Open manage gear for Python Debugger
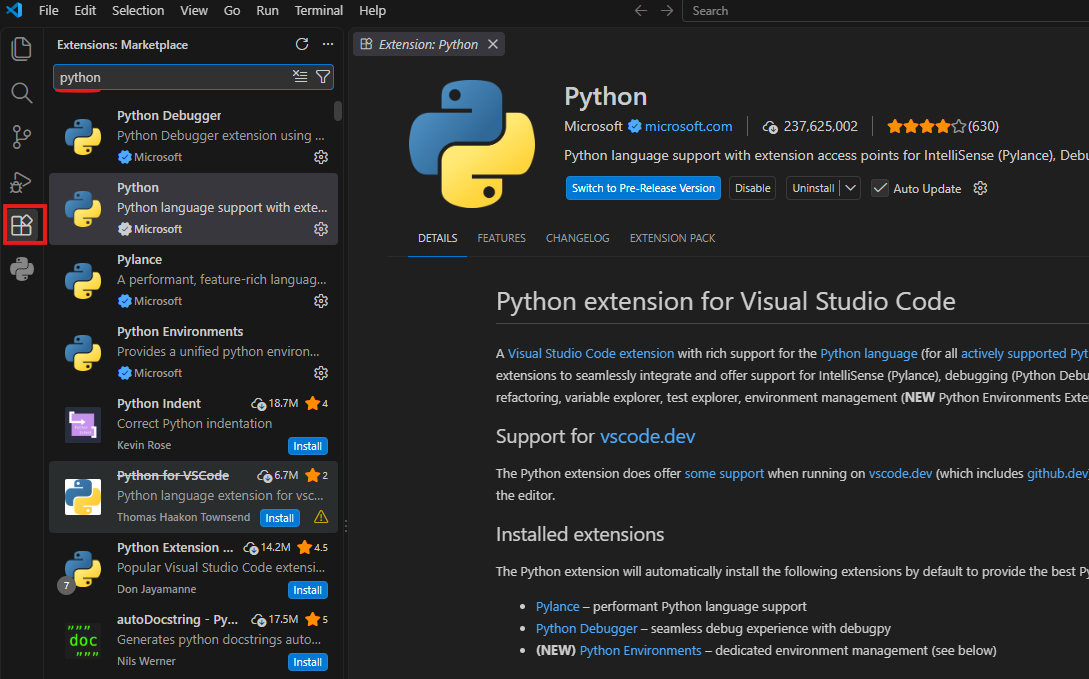The height and width of the screenshot is (679, 1089). (321, 157)
